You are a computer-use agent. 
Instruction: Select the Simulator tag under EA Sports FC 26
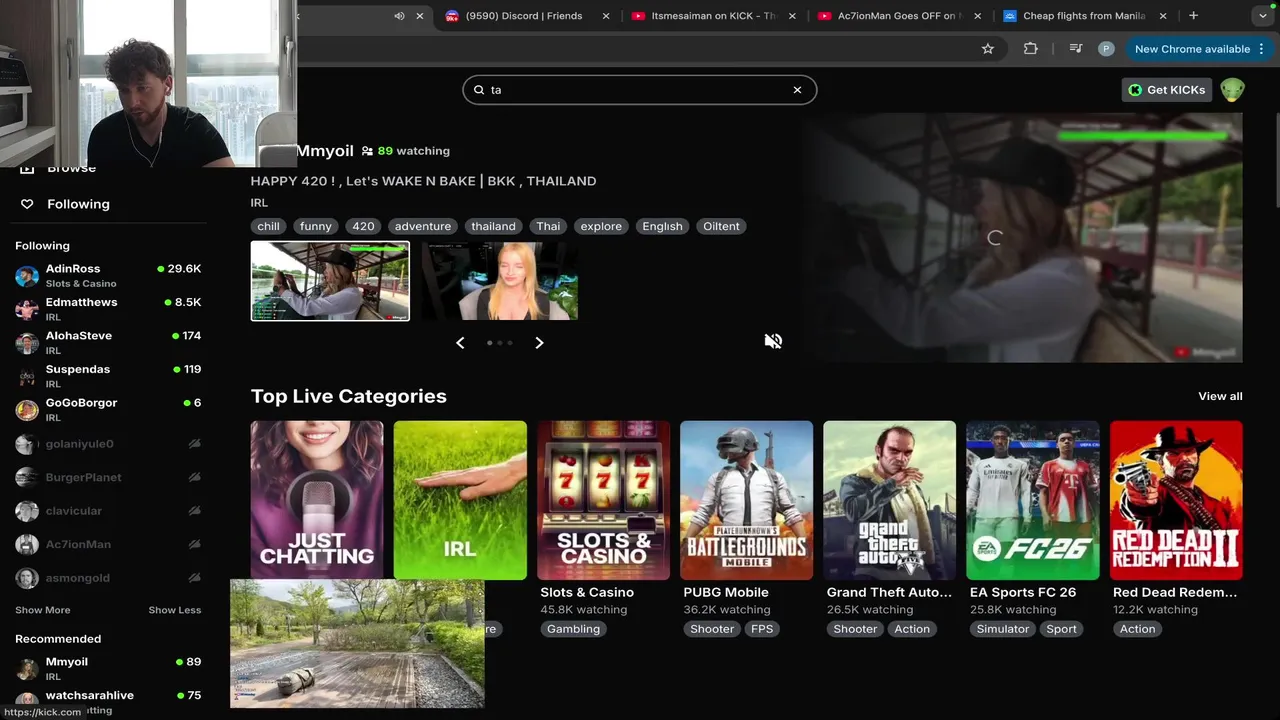tap(1003, 629)
